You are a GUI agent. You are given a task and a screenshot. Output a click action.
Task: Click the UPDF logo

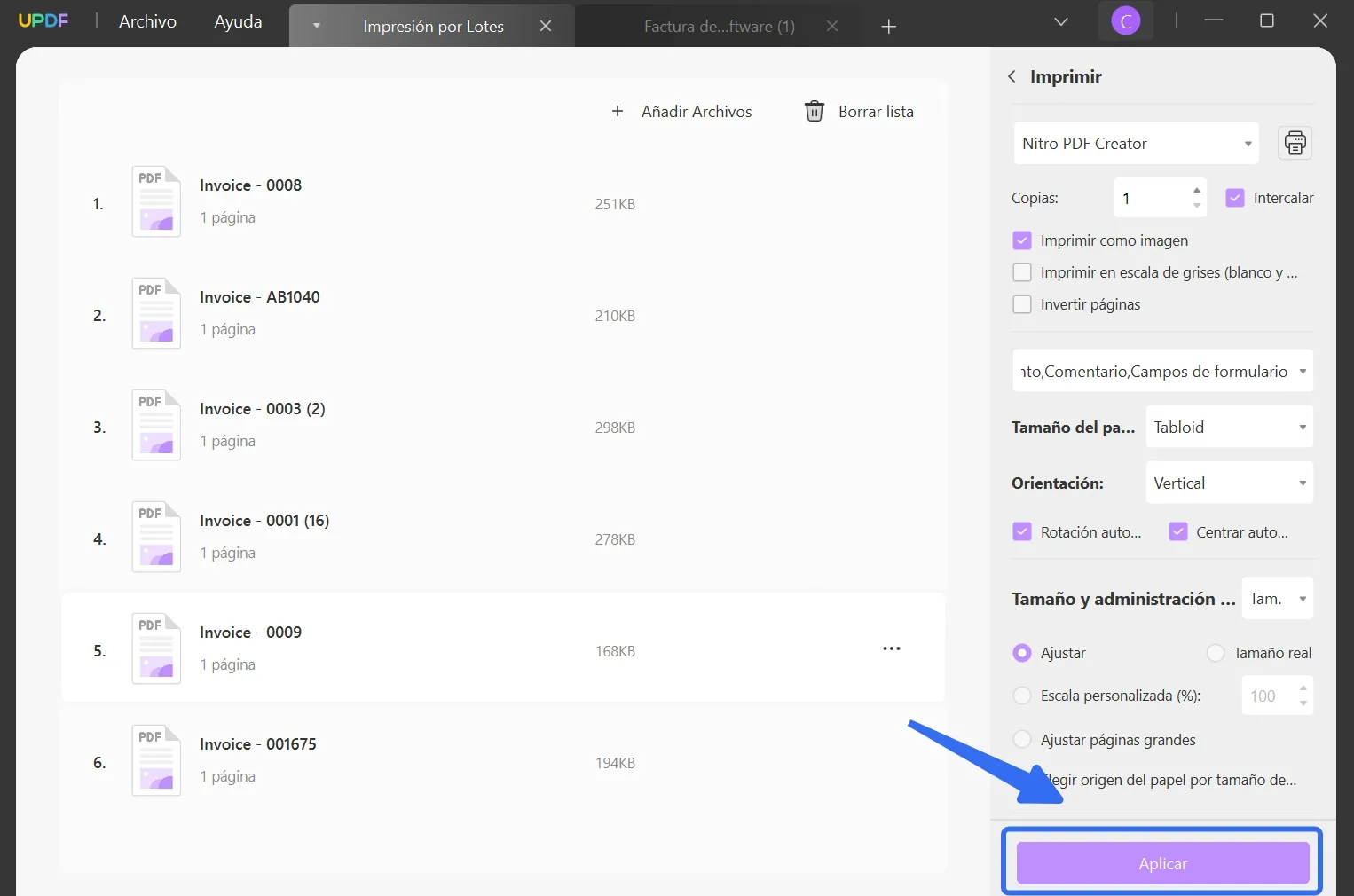pos(43,20)
